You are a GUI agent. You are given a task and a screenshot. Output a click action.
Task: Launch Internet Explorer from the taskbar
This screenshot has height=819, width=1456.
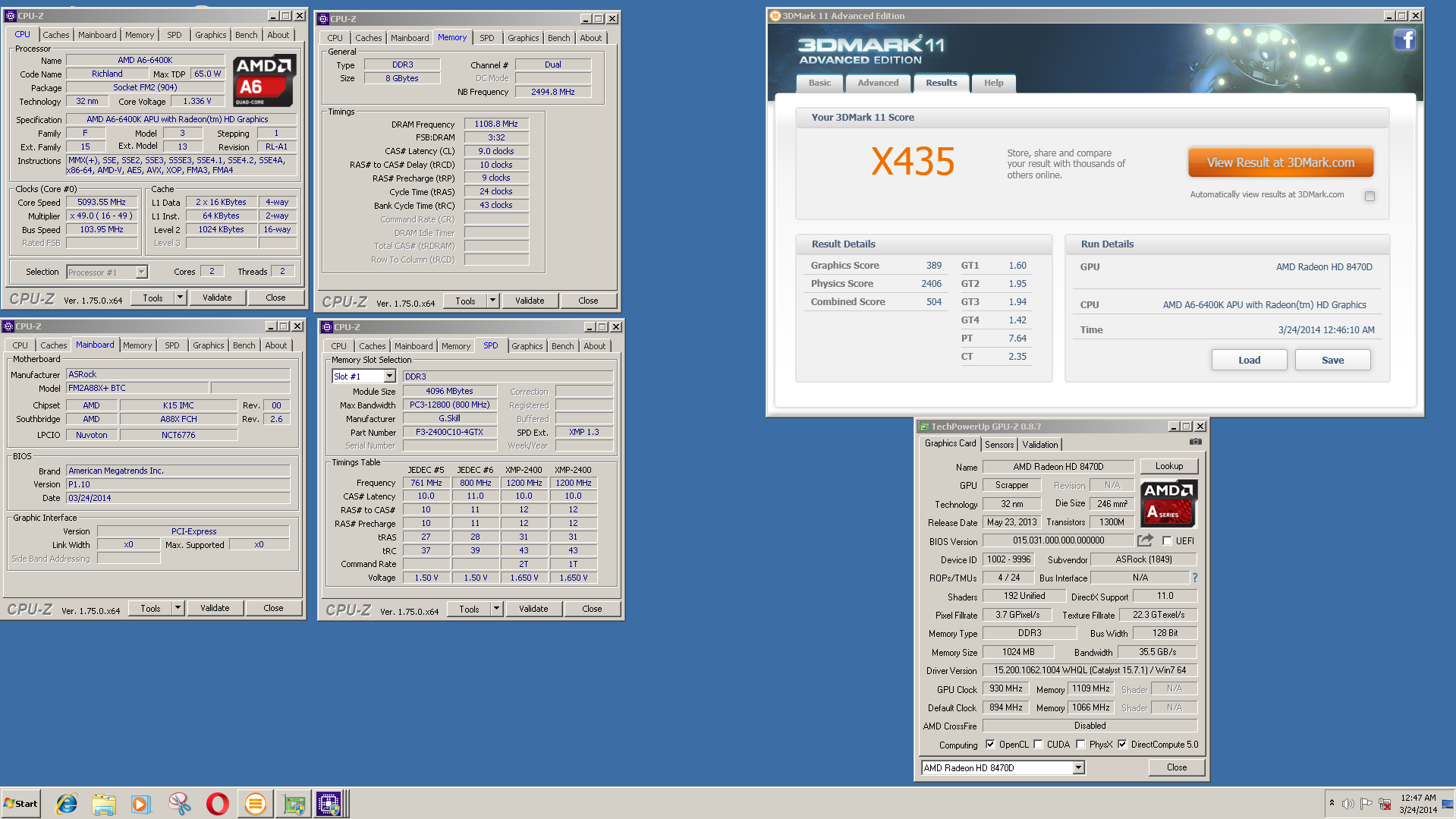click(67, 804)
